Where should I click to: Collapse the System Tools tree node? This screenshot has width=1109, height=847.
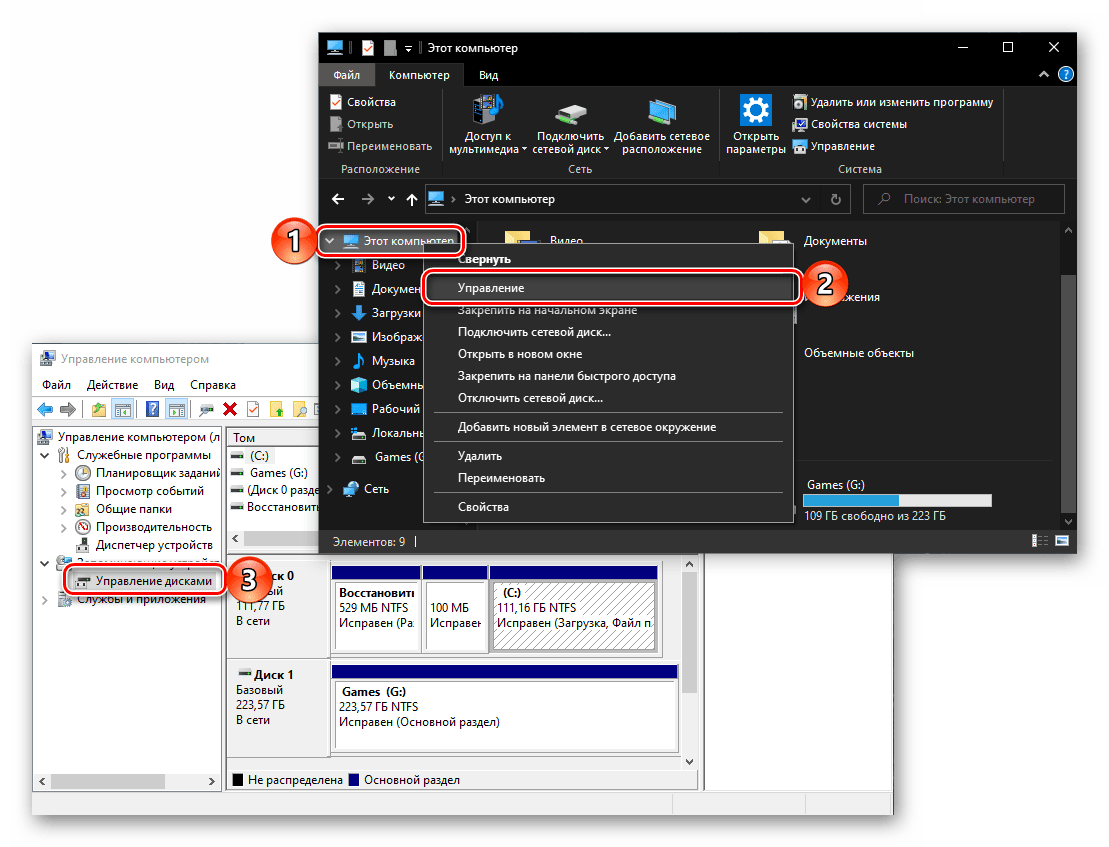[45, 455]
